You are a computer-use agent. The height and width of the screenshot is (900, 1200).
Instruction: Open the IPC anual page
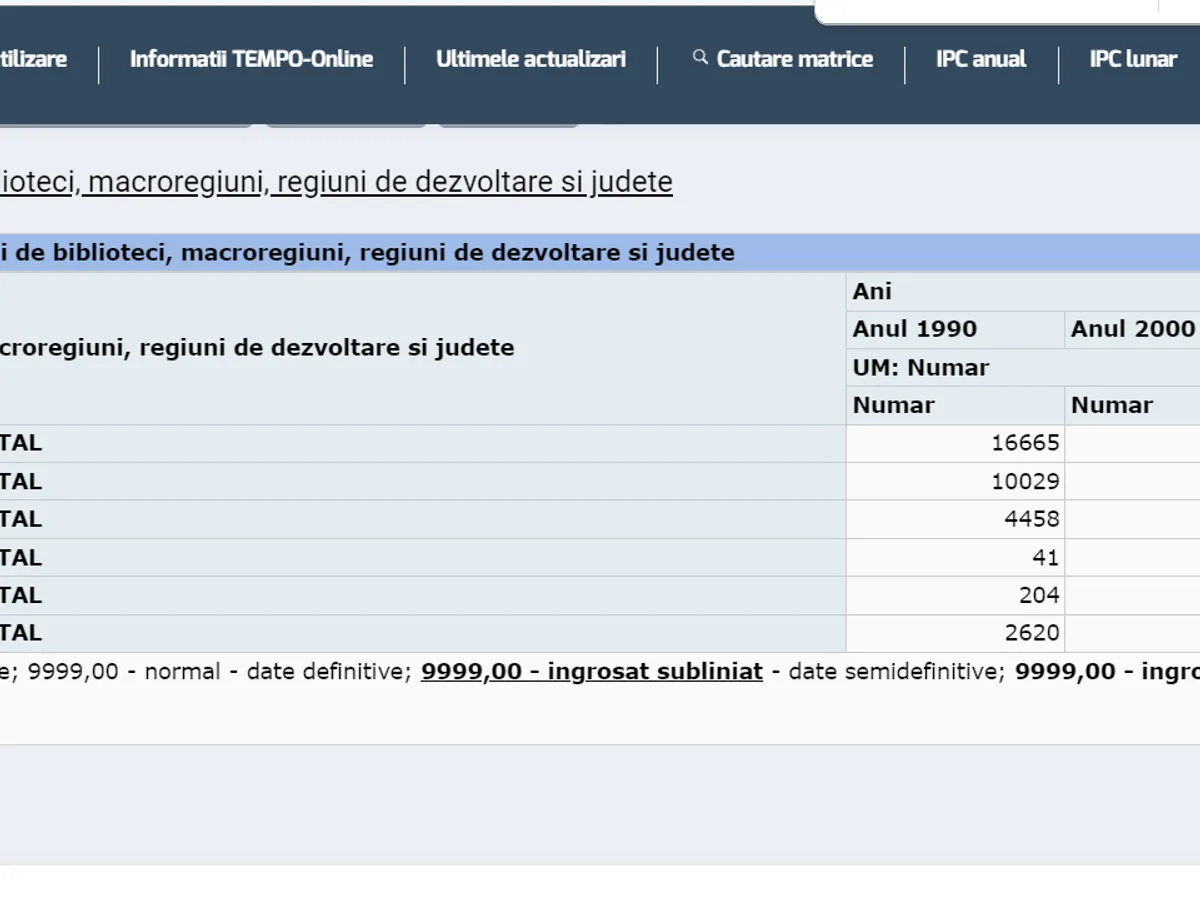[x=981, y=59]
